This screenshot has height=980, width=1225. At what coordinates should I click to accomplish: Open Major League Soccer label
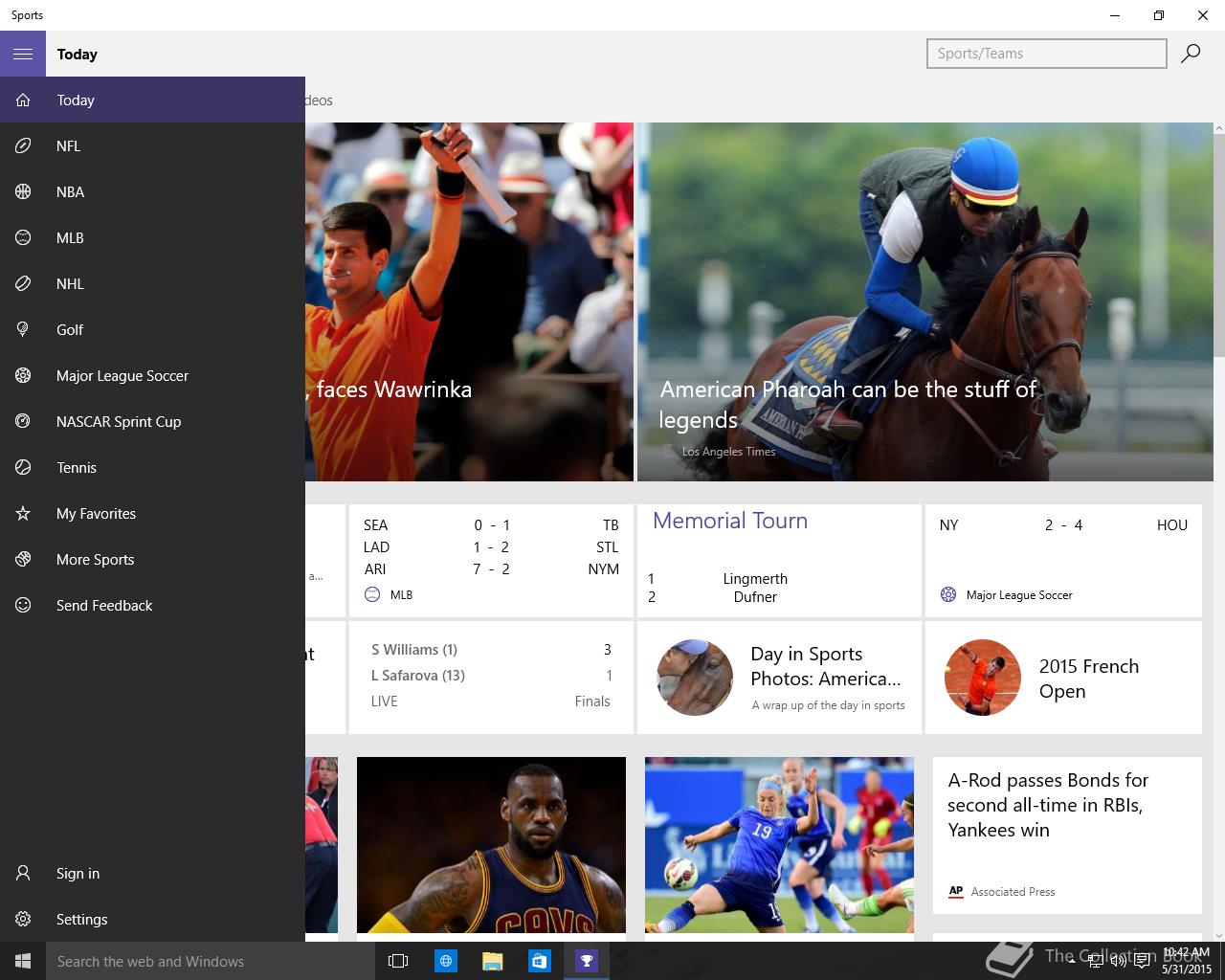pos(122,375)
